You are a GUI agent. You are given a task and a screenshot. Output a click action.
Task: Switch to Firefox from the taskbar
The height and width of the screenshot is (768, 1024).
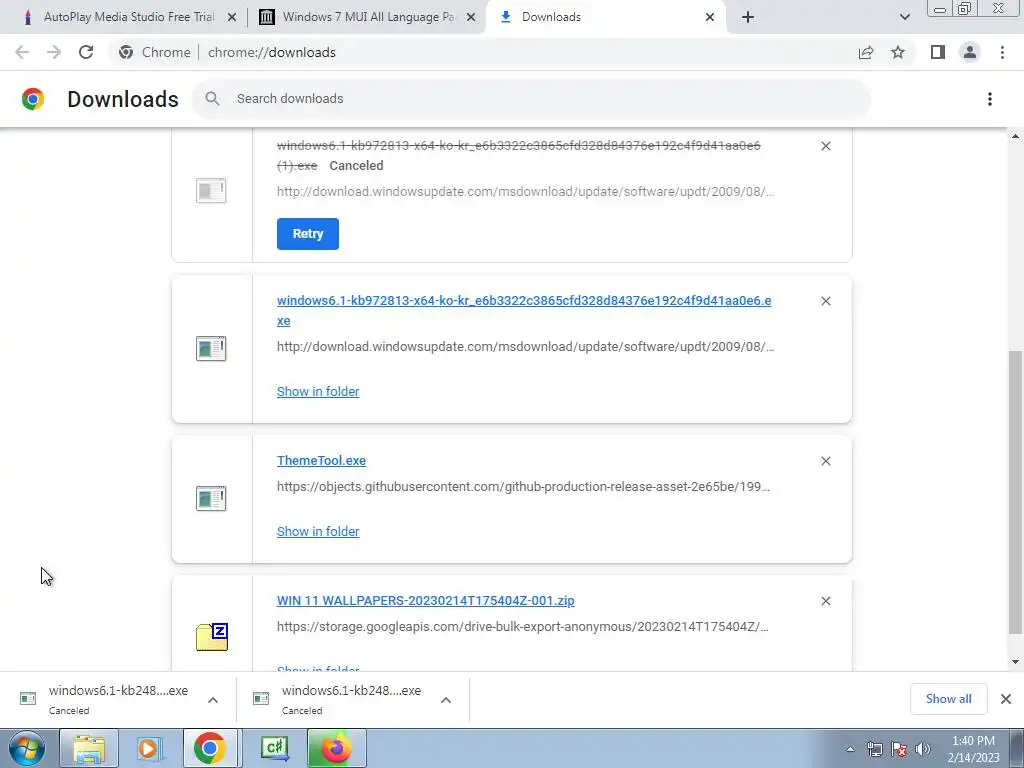pos(336,748)
